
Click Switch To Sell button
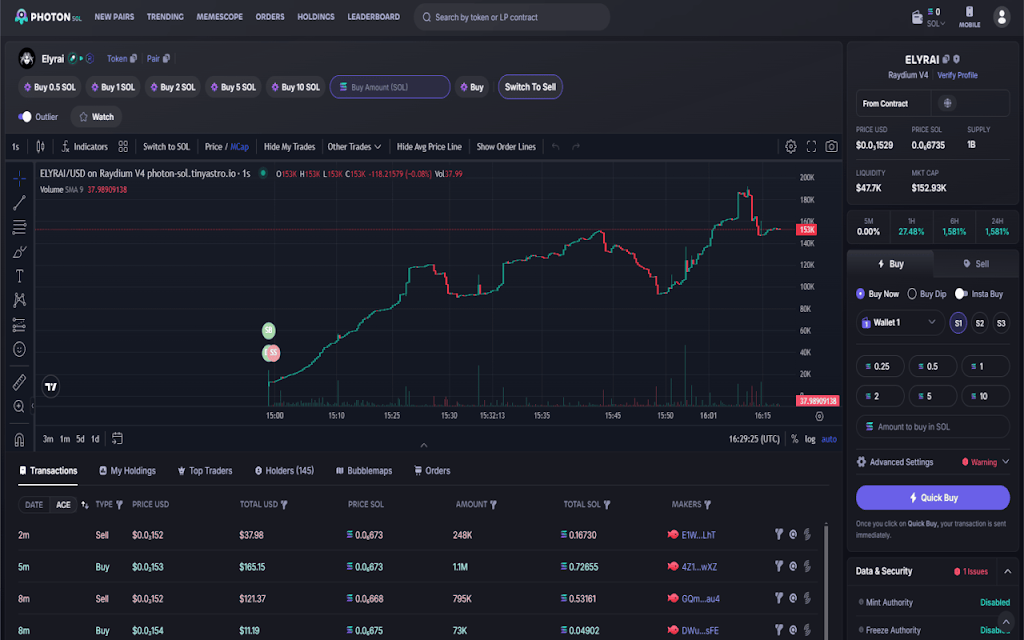point(530,87)
